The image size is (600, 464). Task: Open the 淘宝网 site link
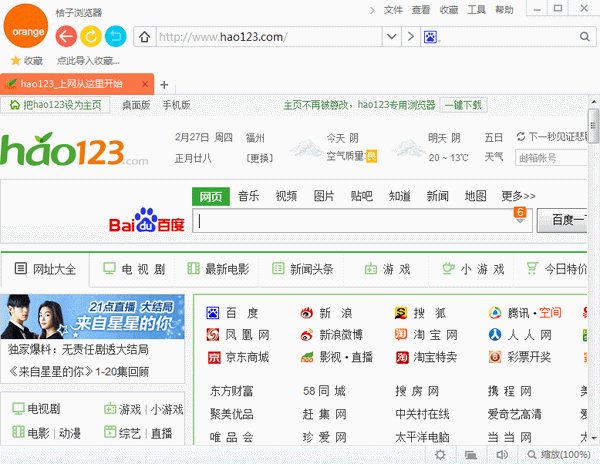[x=426, y=335]
